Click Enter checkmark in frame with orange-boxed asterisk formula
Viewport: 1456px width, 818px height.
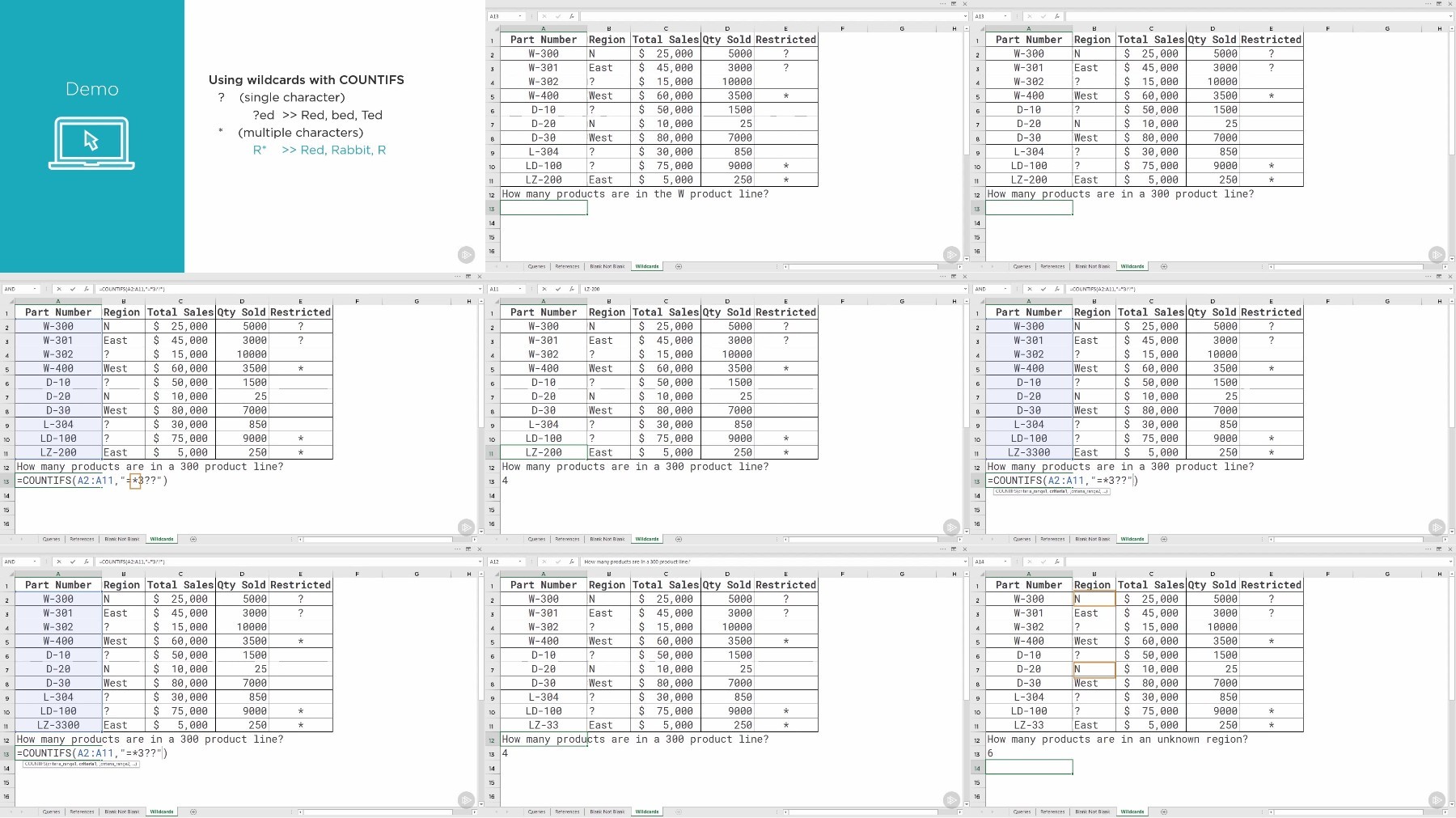click(x=73, y=289)
